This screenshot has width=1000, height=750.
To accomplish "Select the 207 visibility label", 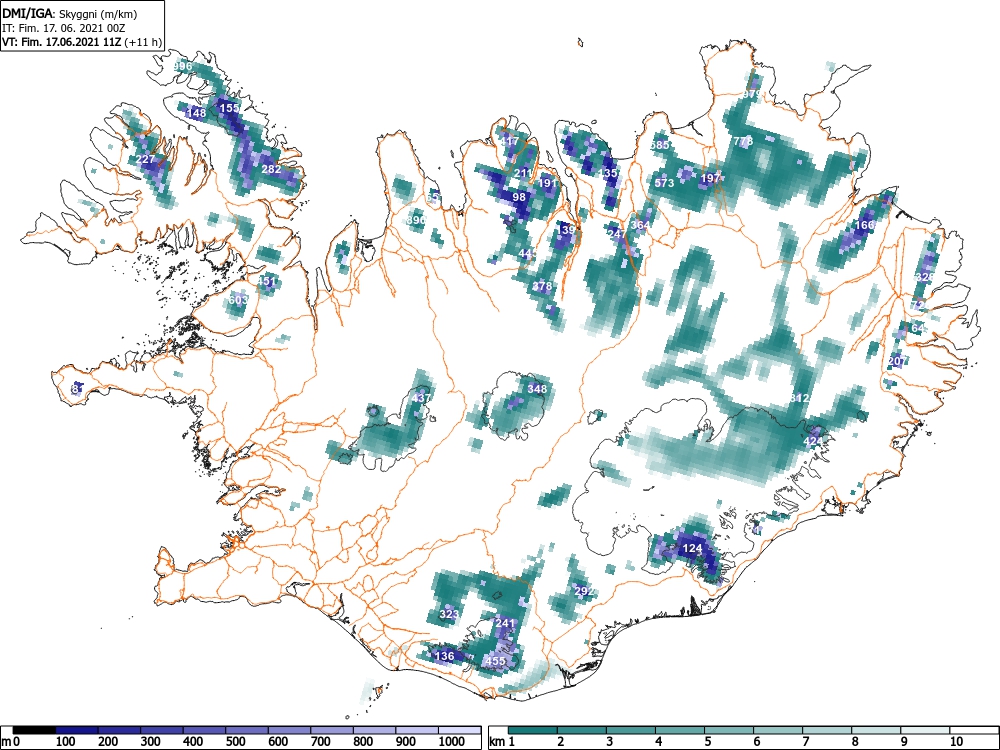I will 897,362.
